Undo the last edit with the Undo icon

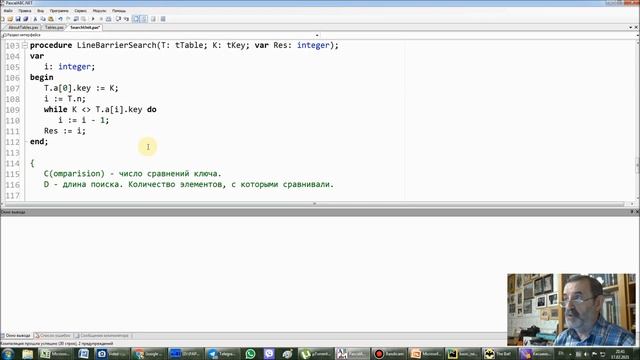coord(60,19)
